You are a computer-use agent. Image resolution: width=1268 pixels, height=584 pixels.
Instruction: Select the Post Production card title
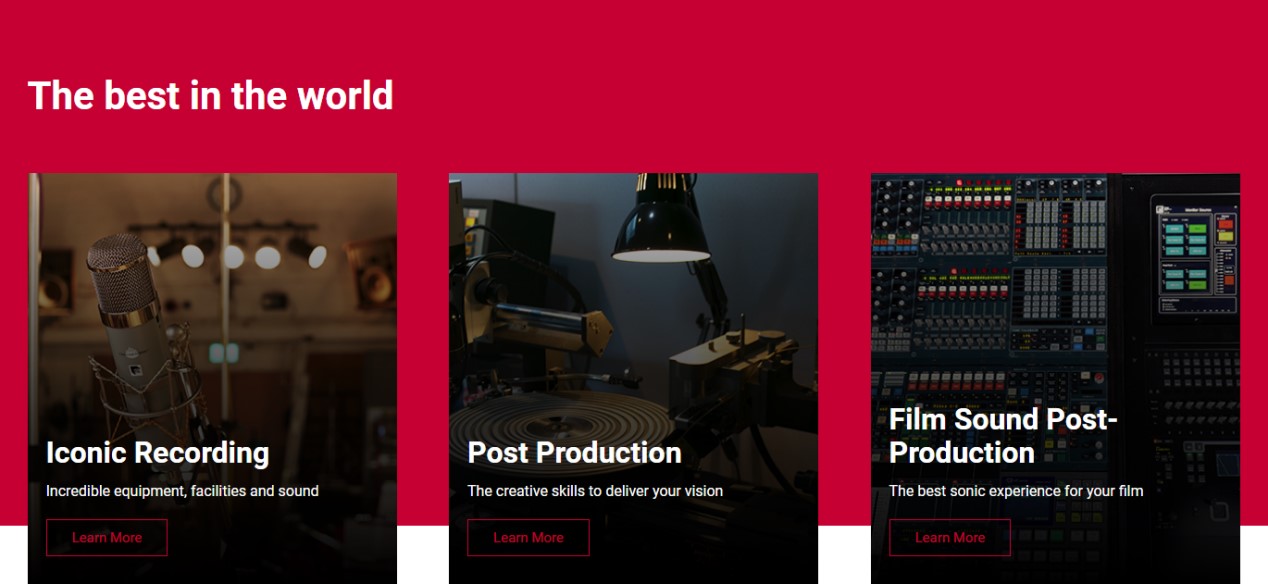click(574, 453)
